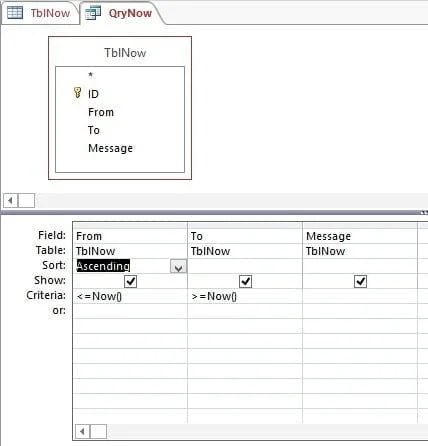
Task: Click the Ascending sort value cell
Action: (130, 266)
